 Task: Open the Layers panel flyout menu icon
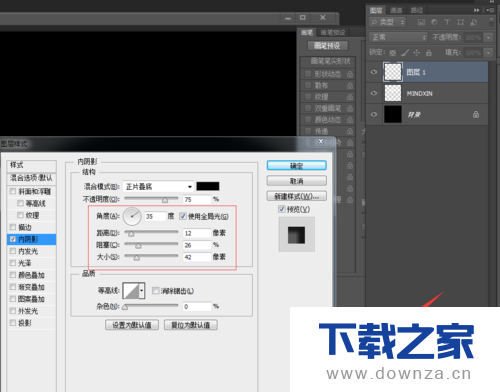point(490,10)
